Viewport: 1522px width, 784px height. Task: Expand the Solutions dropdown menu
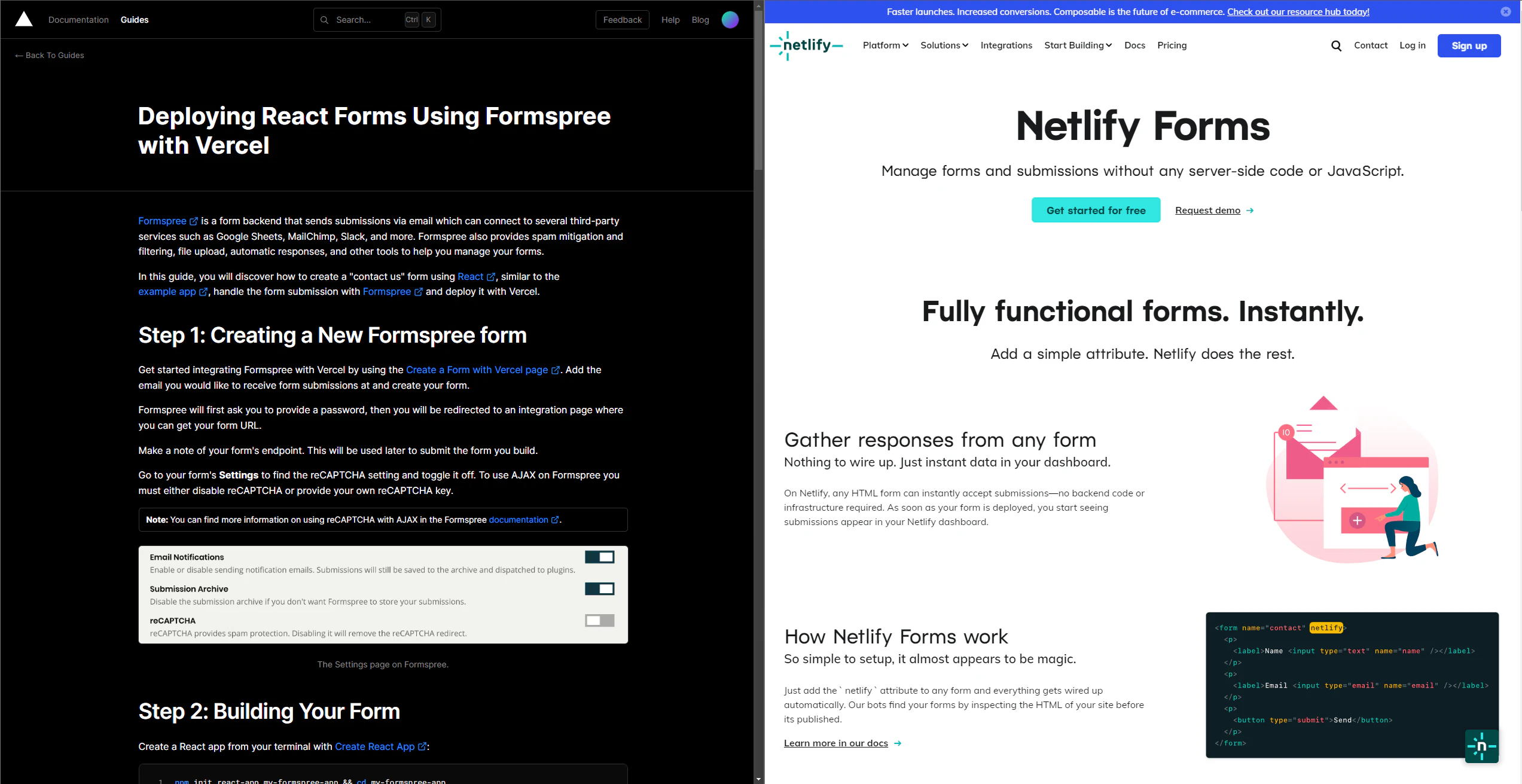pos(944,45)
